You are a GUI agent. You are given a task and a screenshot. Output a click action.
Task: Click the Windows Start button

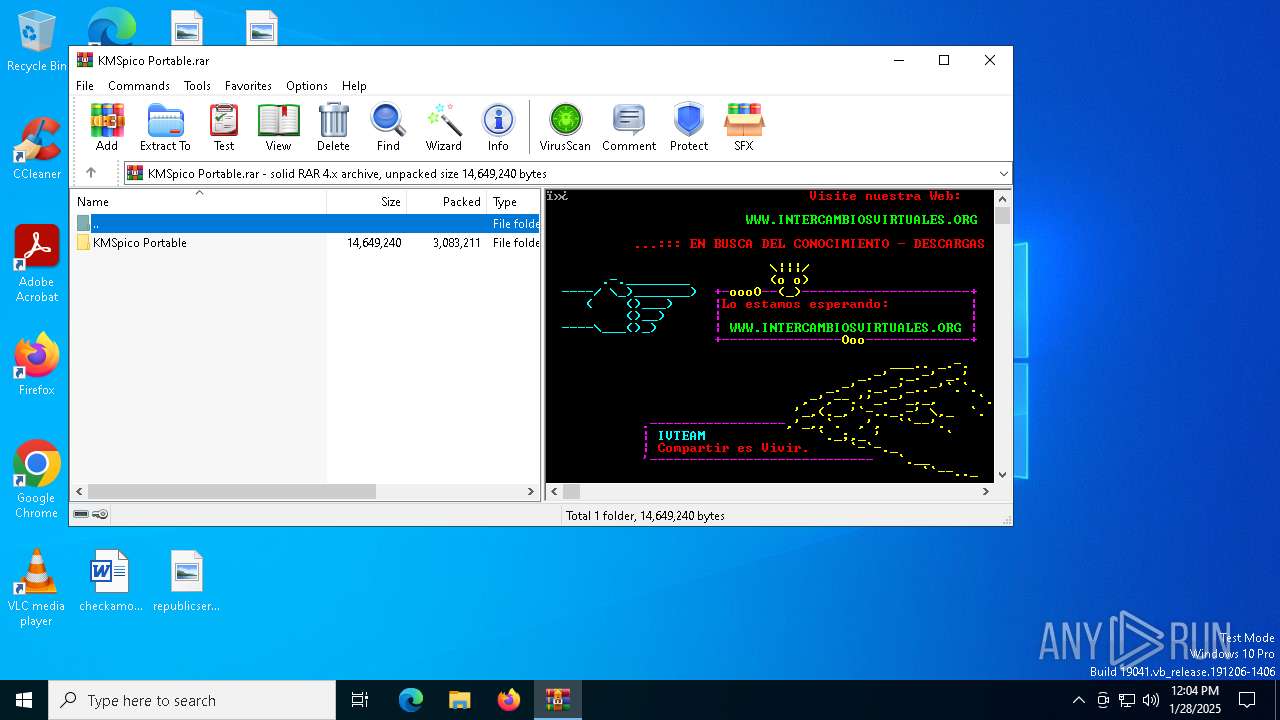[24, 700]
